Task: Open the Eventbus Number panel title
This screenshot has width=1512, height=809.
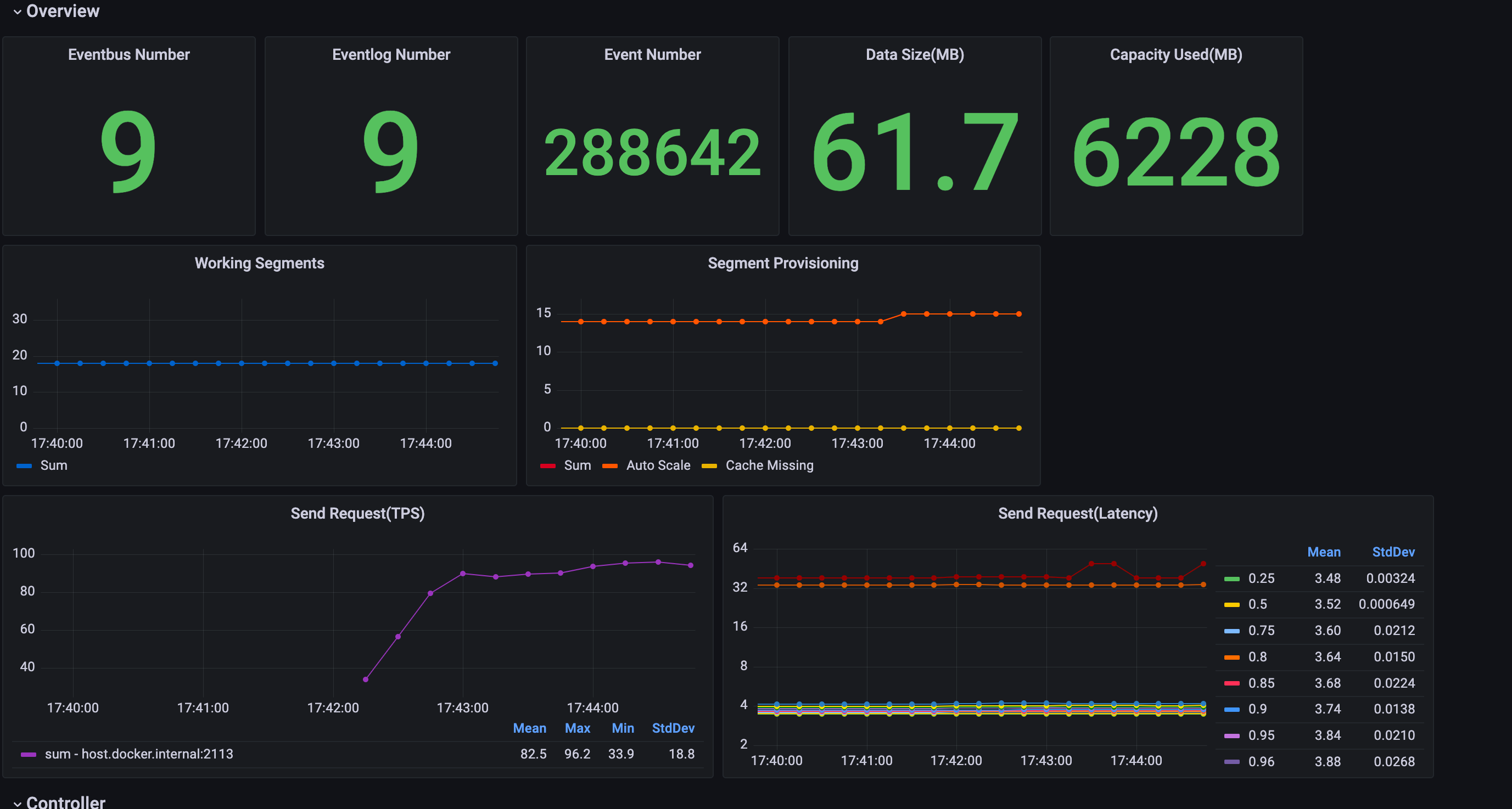Action: 128,54
